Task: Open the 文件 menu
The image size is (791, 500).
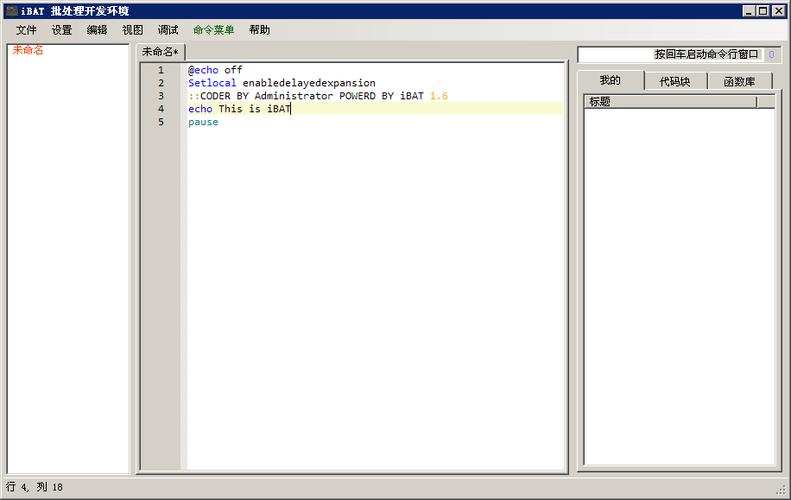Action: click(x=26, y=30)
